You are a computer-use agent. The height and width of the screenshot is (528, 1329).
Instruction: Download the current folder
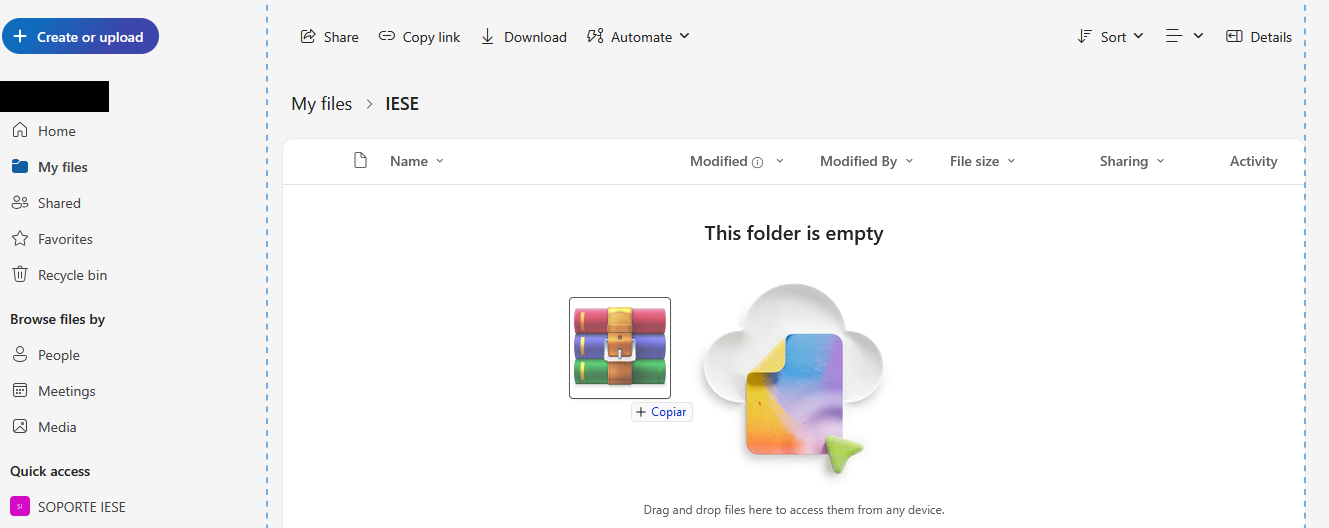pyautogui.click(x=523, y=37)
